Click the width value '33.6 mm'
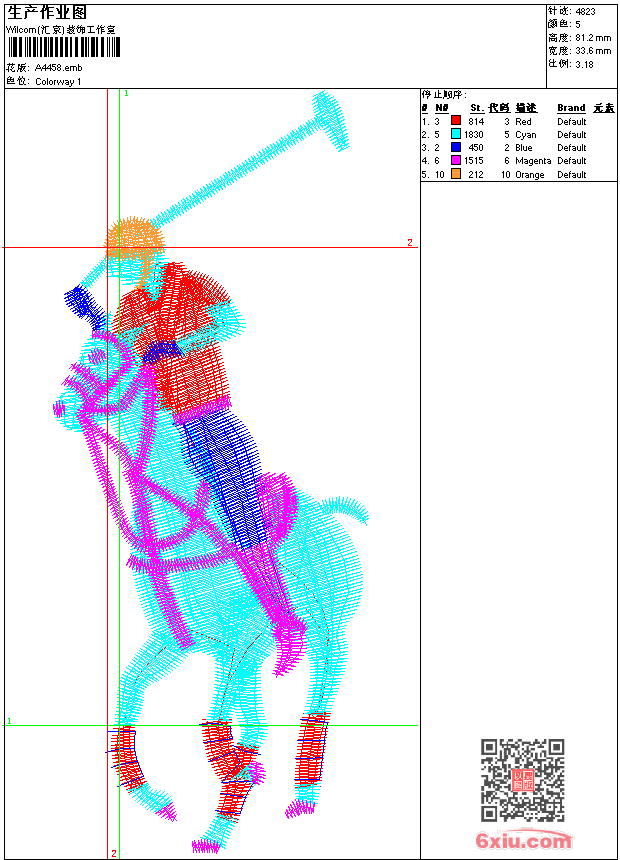Image resolution: width=620 pixels, height=860 pixels. click(593, 51)
